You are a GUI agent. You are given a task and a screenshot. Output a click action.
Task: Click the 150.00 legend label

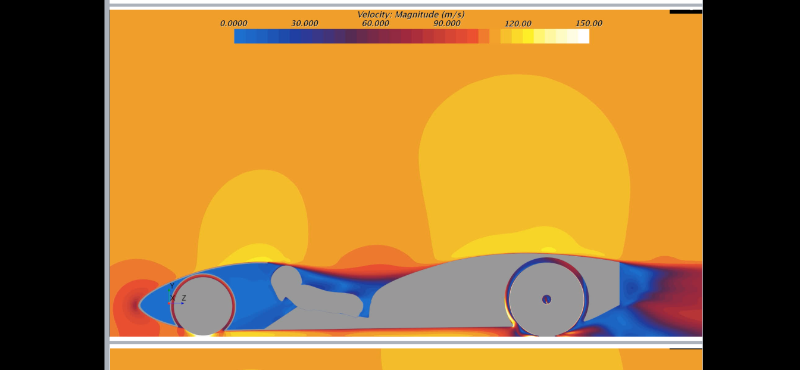coord(589,23)
